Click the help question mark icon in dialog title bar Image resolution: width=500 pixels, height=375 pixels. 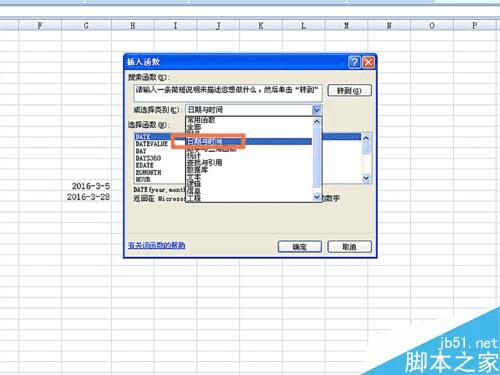tap(354, 62)
